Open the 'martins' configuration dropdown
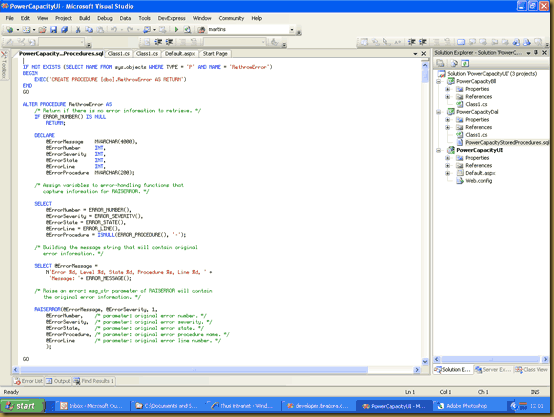 tap(292, 30)
